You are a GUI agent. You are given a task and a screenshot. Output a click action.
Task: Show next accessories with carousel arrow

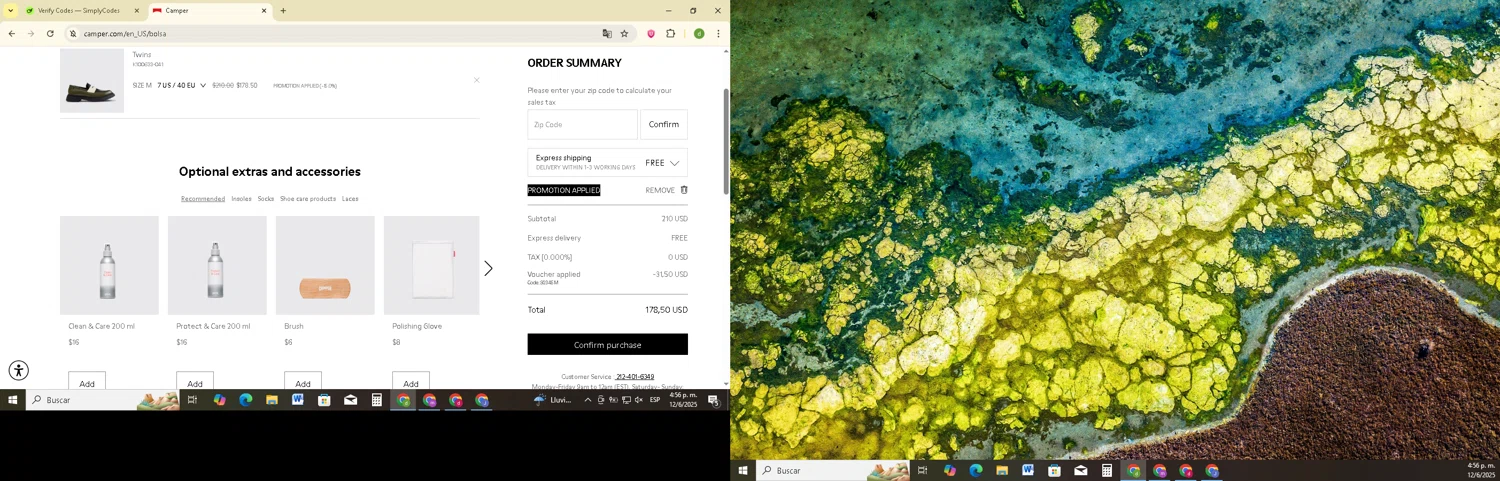[488, 268]
